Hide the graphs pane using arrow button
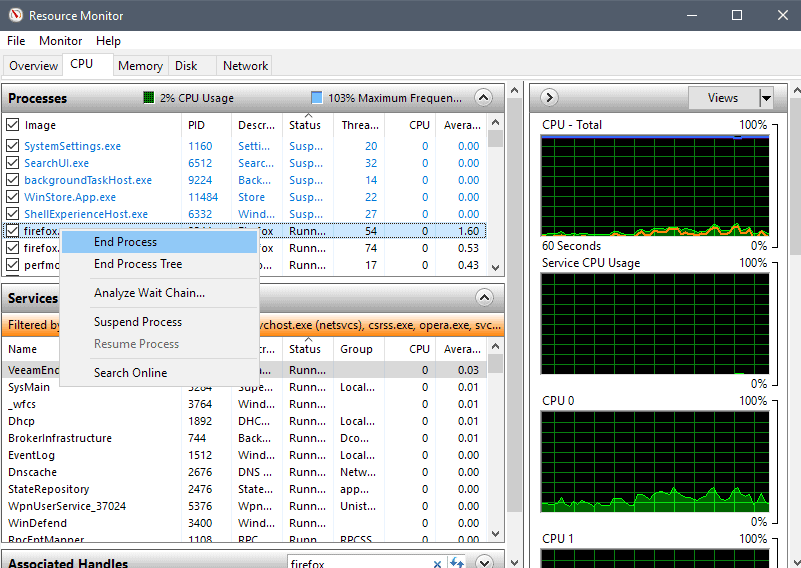 tap(549, 98)
